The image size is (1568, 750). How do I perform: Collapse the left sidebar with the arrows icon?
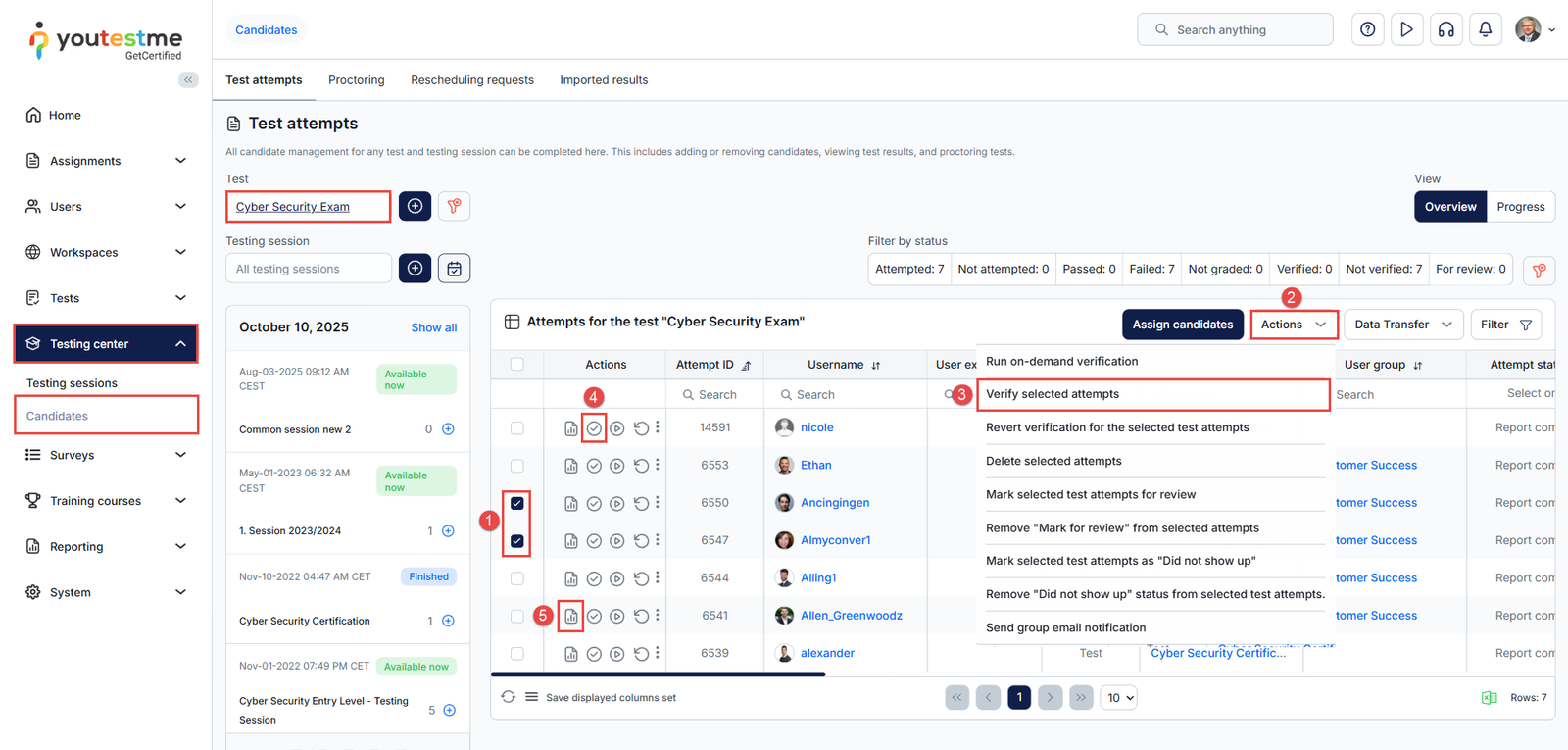(x=188, y=80)
